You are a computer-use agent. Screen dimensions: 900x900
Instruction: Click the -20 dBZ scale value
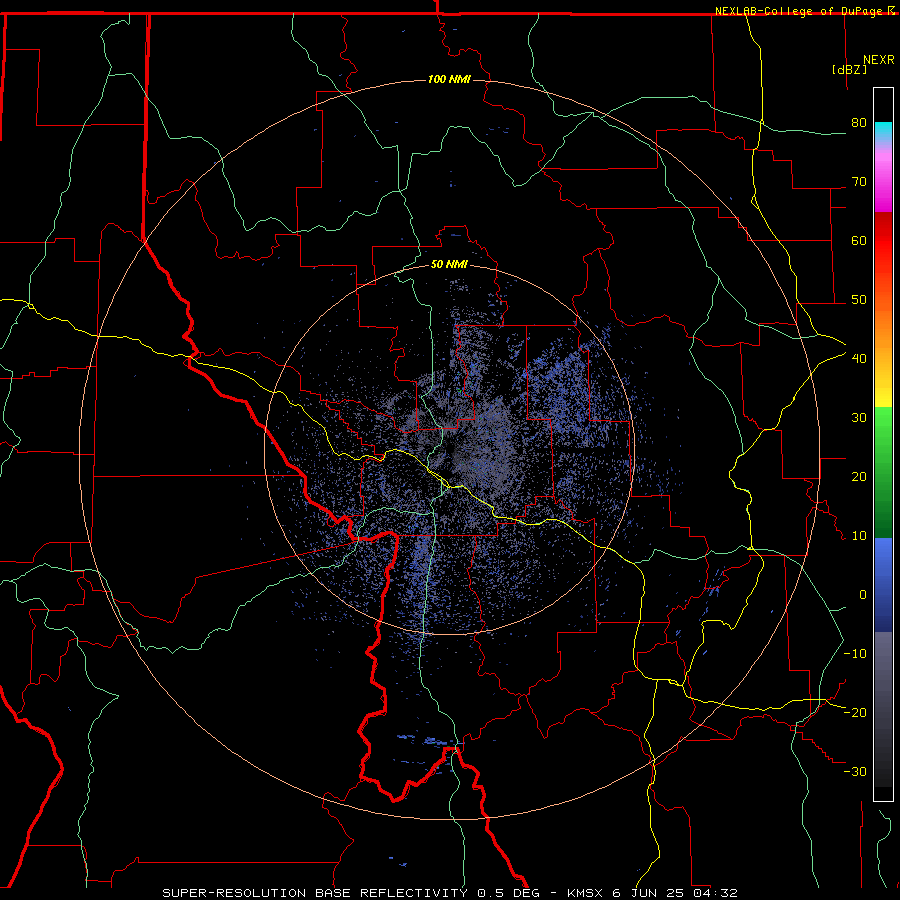(855, 712)
